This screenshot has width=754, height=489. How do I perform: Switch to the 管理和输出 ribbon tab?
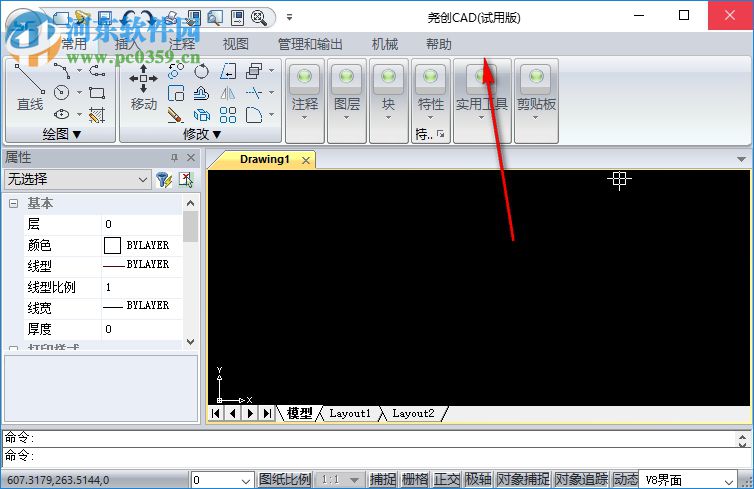(x=310, y=44)
